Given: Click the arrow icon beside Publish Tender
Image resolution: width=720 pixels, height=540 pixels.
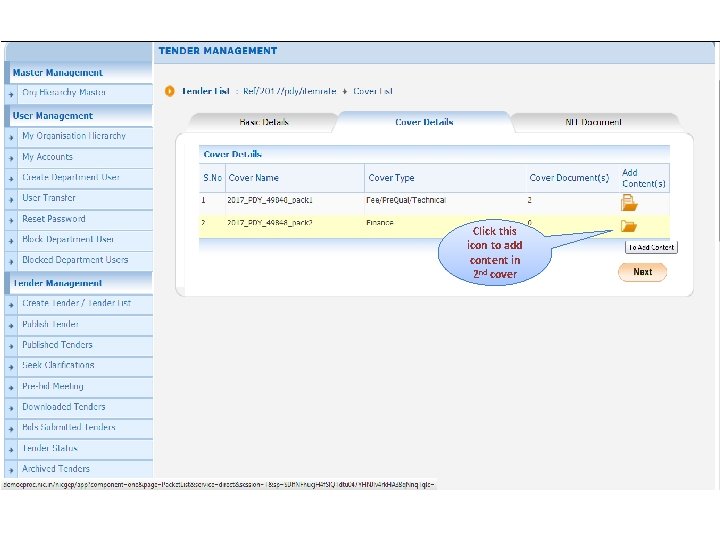Looking at the screenshot, I should coord(11,326).
